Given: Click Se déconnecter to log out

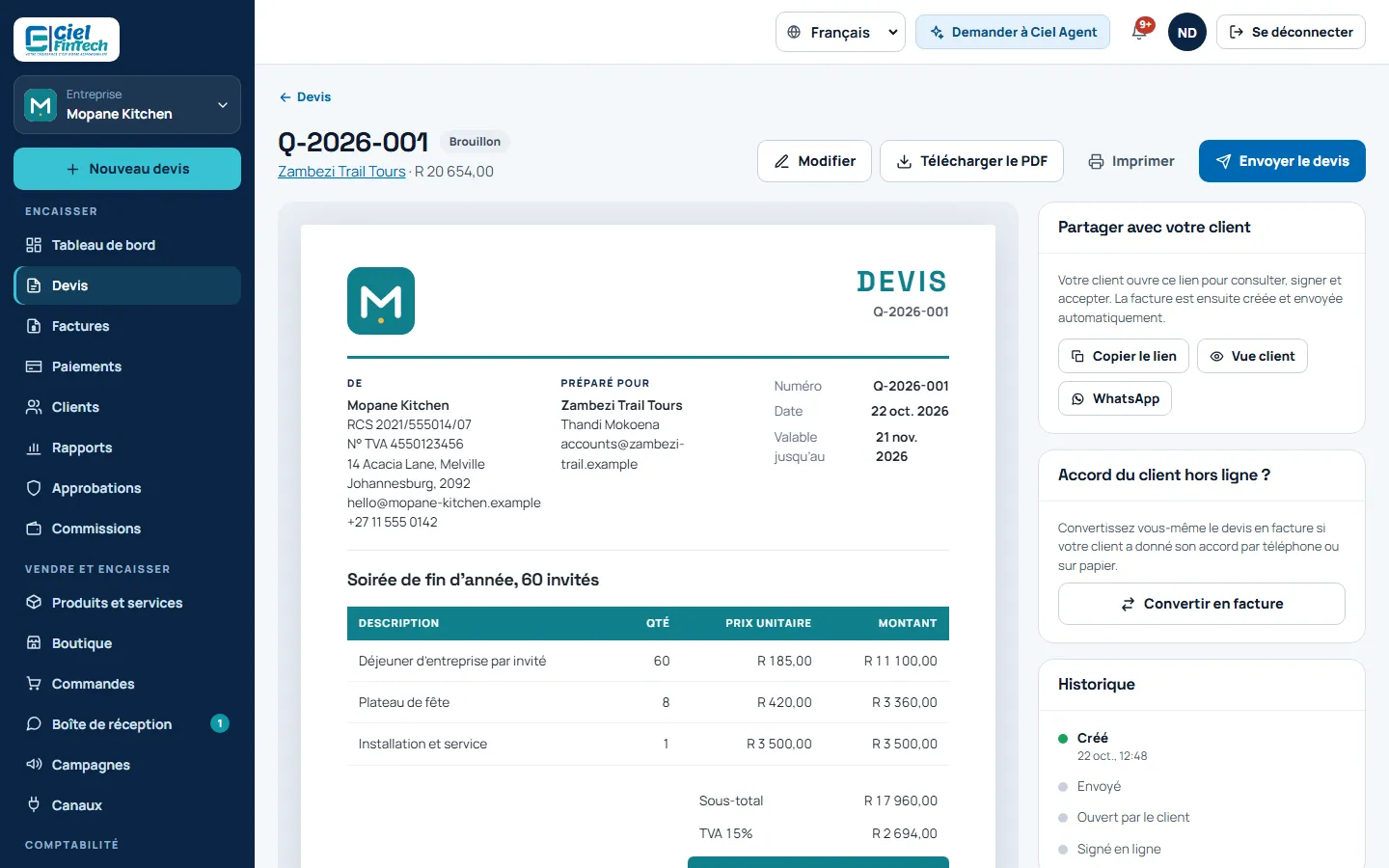Looking at the screenshot, I should (1291, 32).
